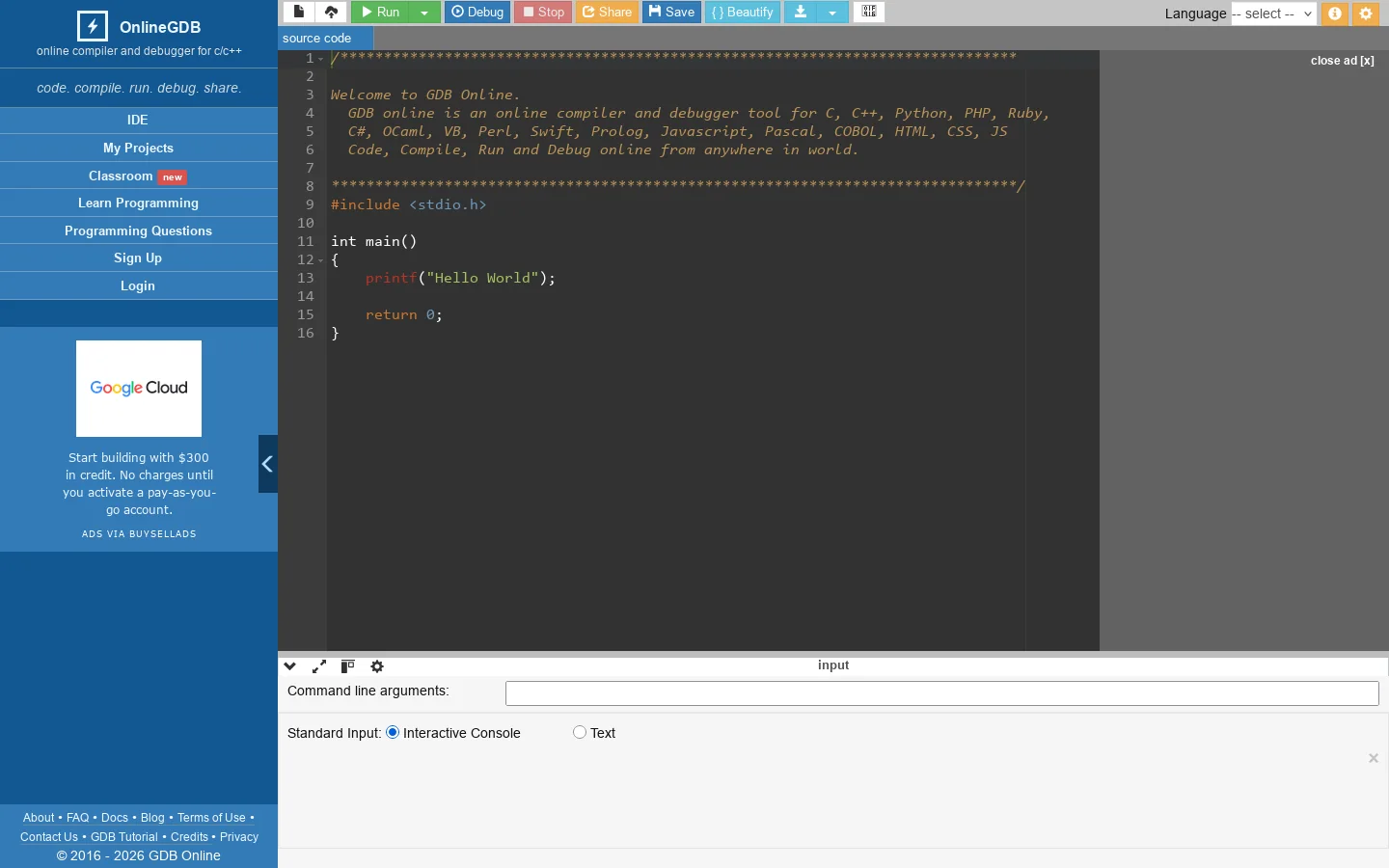Run the program with the green Run button

click(x=380, y=12)
